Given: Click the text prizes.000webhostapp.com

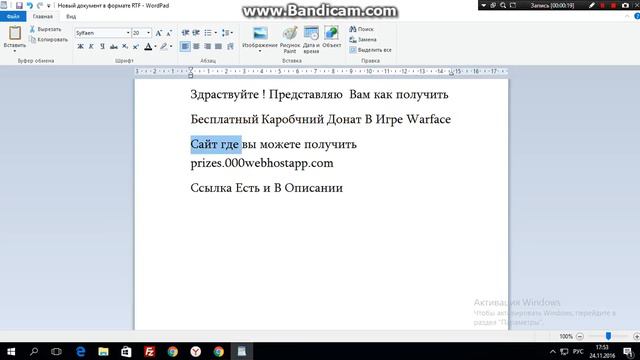Looking at the screenshot, I should point(262,163).
